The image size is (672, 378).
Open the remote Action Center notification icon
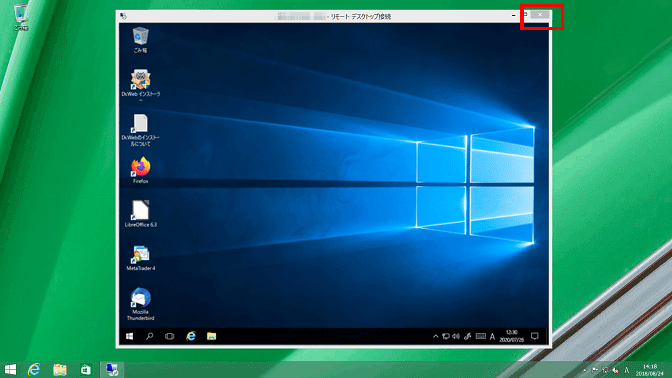534,336
